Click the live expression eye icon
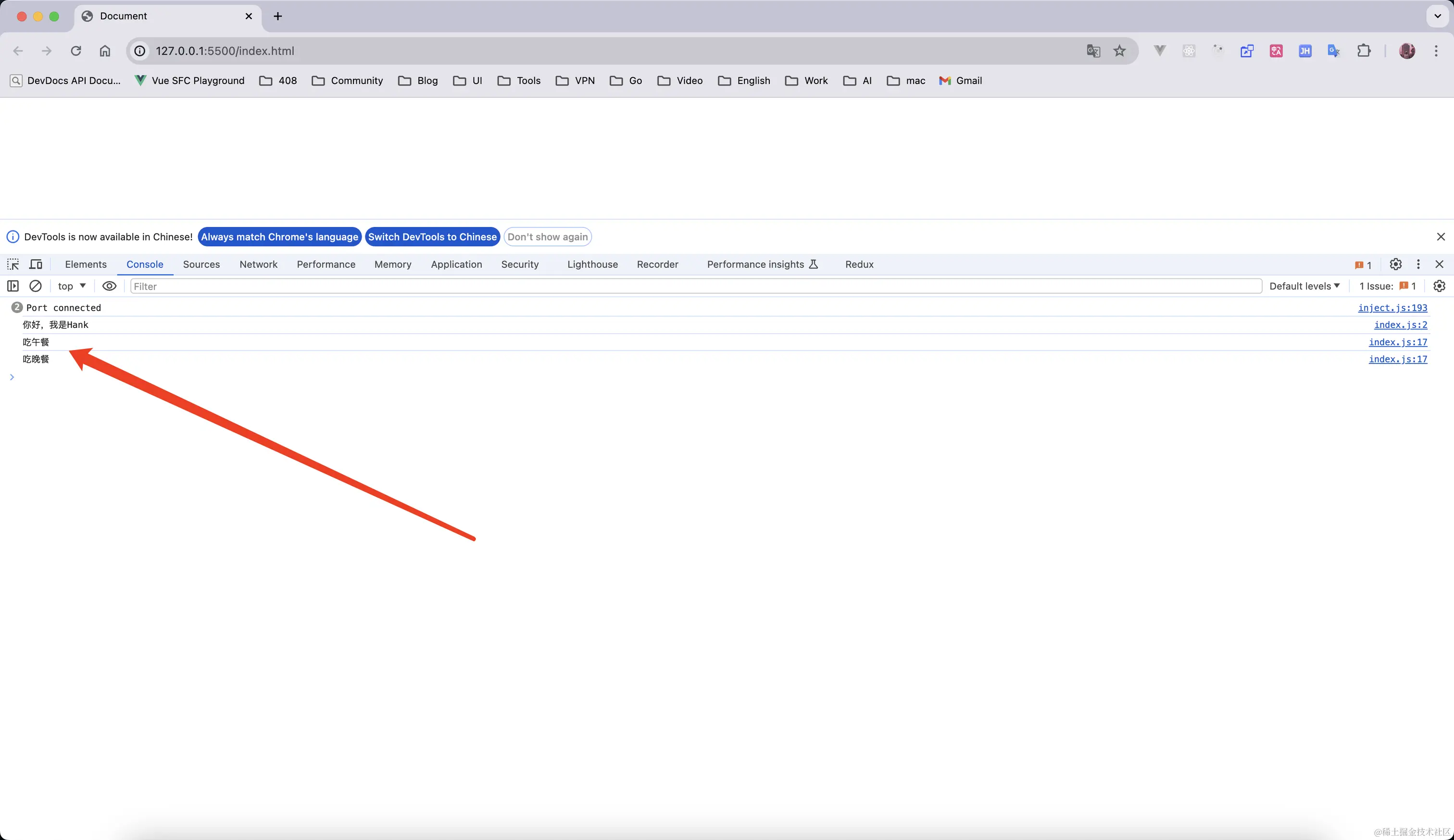 [109, 286]
